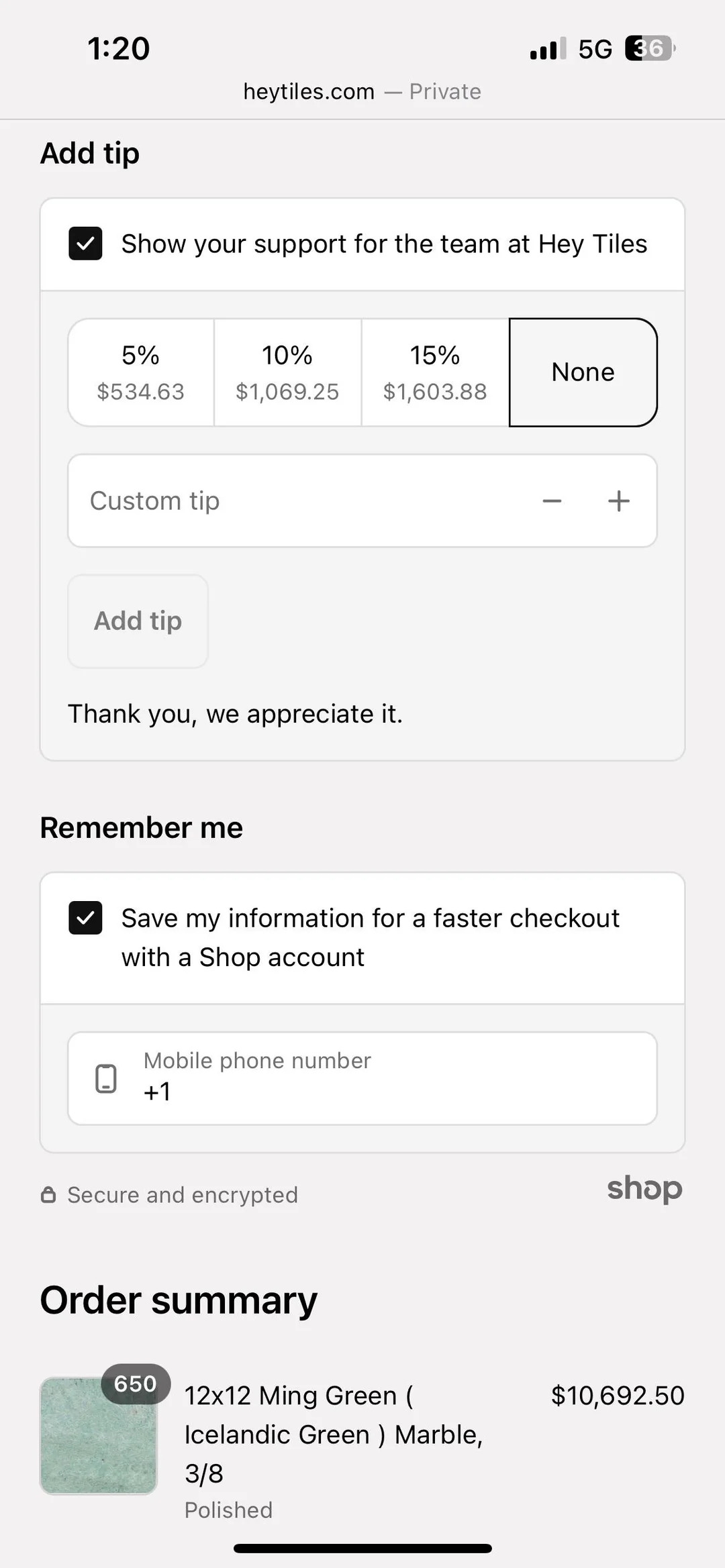The image size is (725, 1568).
Task: Tap the cellular signal bars icon
Action: [x=548, y=49]
